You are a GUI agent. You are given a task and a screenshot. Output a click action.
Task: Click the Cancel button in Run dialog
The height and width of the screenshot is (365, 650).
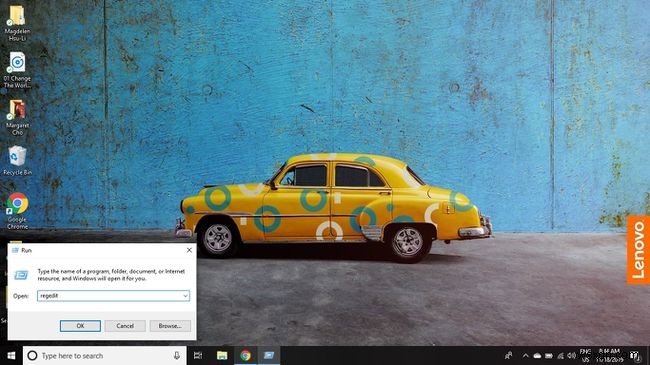pyautogui.click(x=125, y=326)
